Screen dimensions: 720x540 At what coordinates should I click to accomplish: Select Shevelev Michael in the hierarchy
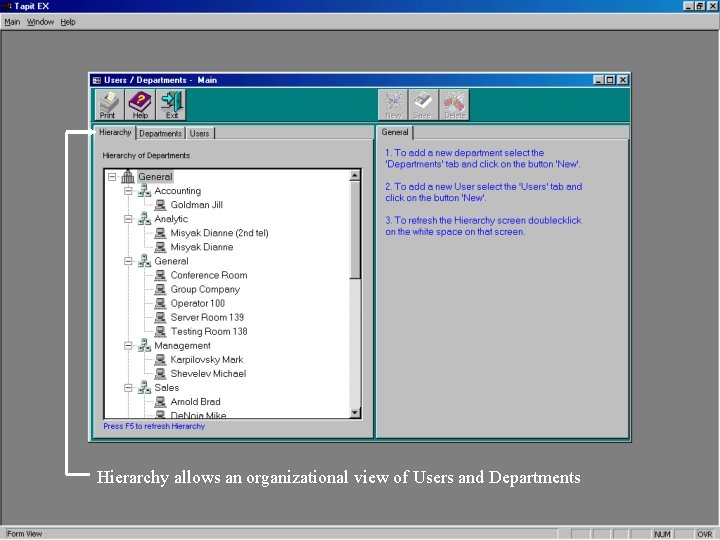tap(208, 374)
